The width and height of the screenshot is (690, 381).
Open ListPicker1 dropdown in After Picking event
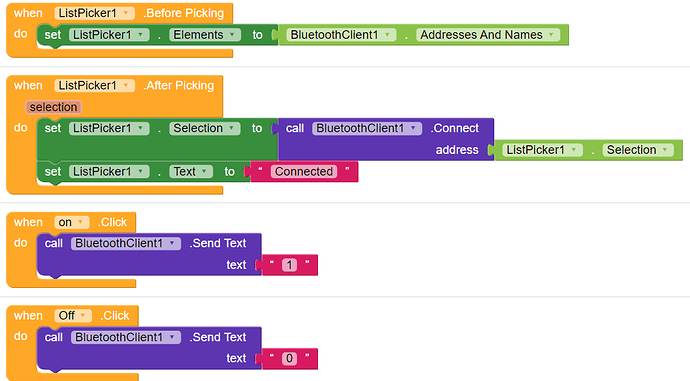pos(95,85)
